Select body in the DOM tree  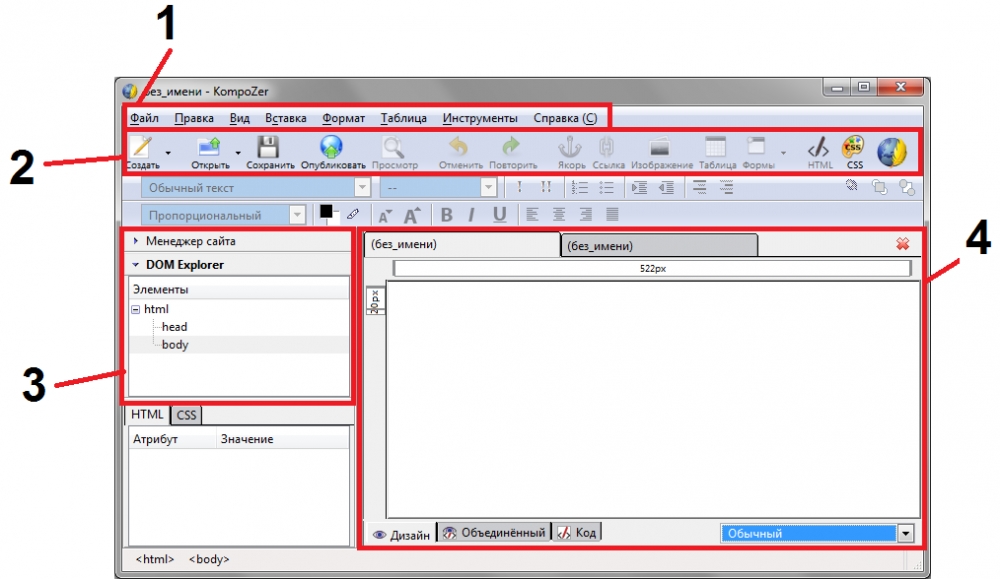[x=175, y=344]
